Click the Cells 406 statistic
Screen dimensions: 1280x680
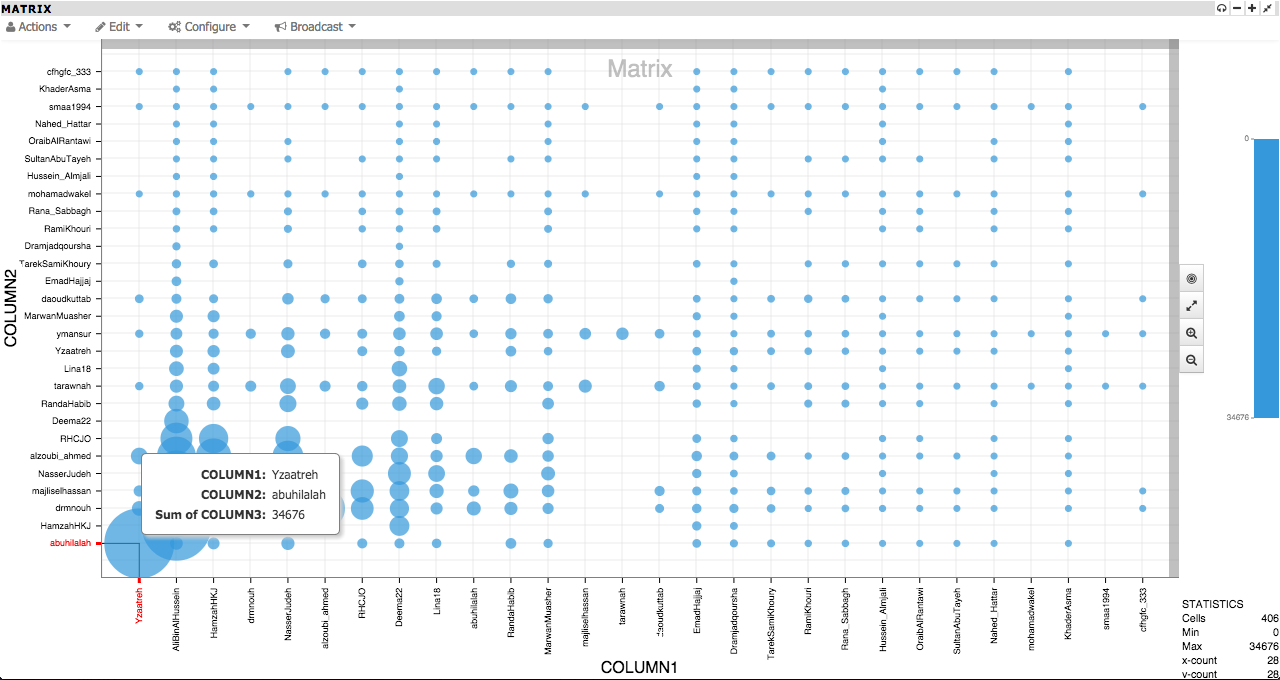pos(1229,619)
